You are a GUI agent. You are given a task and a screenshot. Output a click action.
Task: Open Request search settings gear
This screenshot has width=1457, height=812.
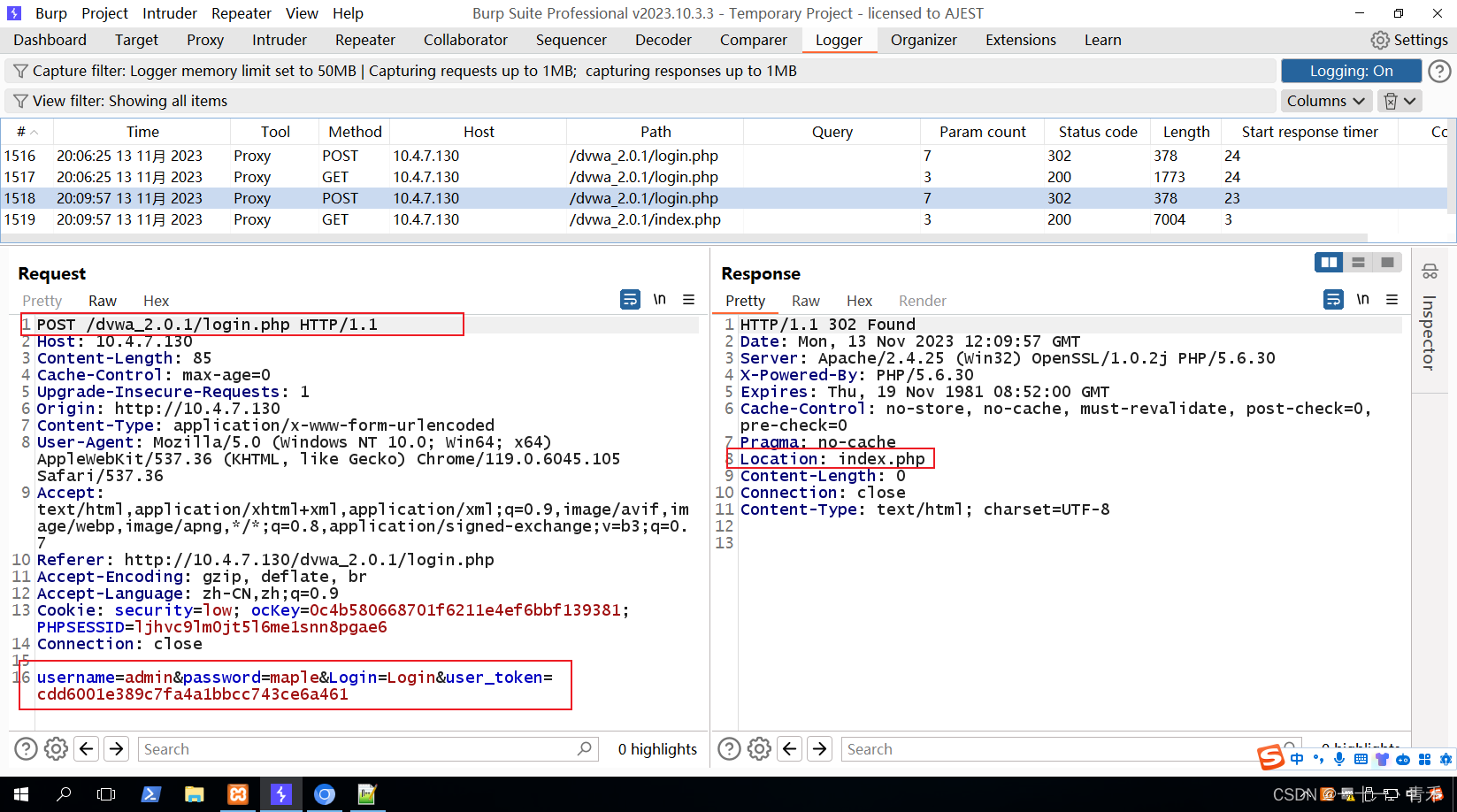(x=56, y=749)
